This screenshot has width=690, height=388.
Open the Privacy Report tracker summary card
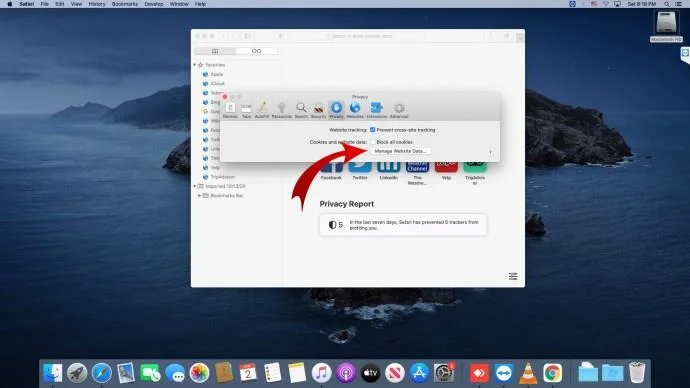[x=403, y=225]
